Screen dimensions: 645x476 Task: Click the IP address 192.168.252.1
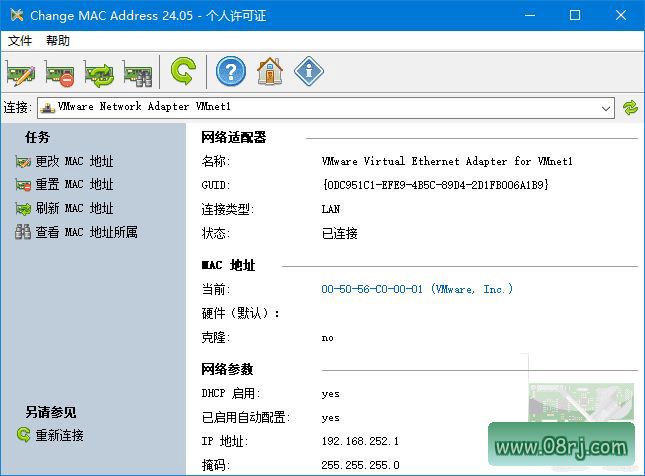360,441
